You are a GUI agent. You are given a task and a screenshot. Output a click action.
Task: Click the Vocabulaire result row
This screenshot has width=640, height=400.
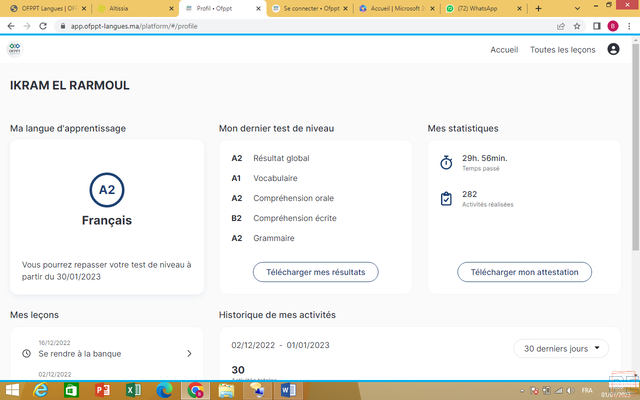pos(264,178)
